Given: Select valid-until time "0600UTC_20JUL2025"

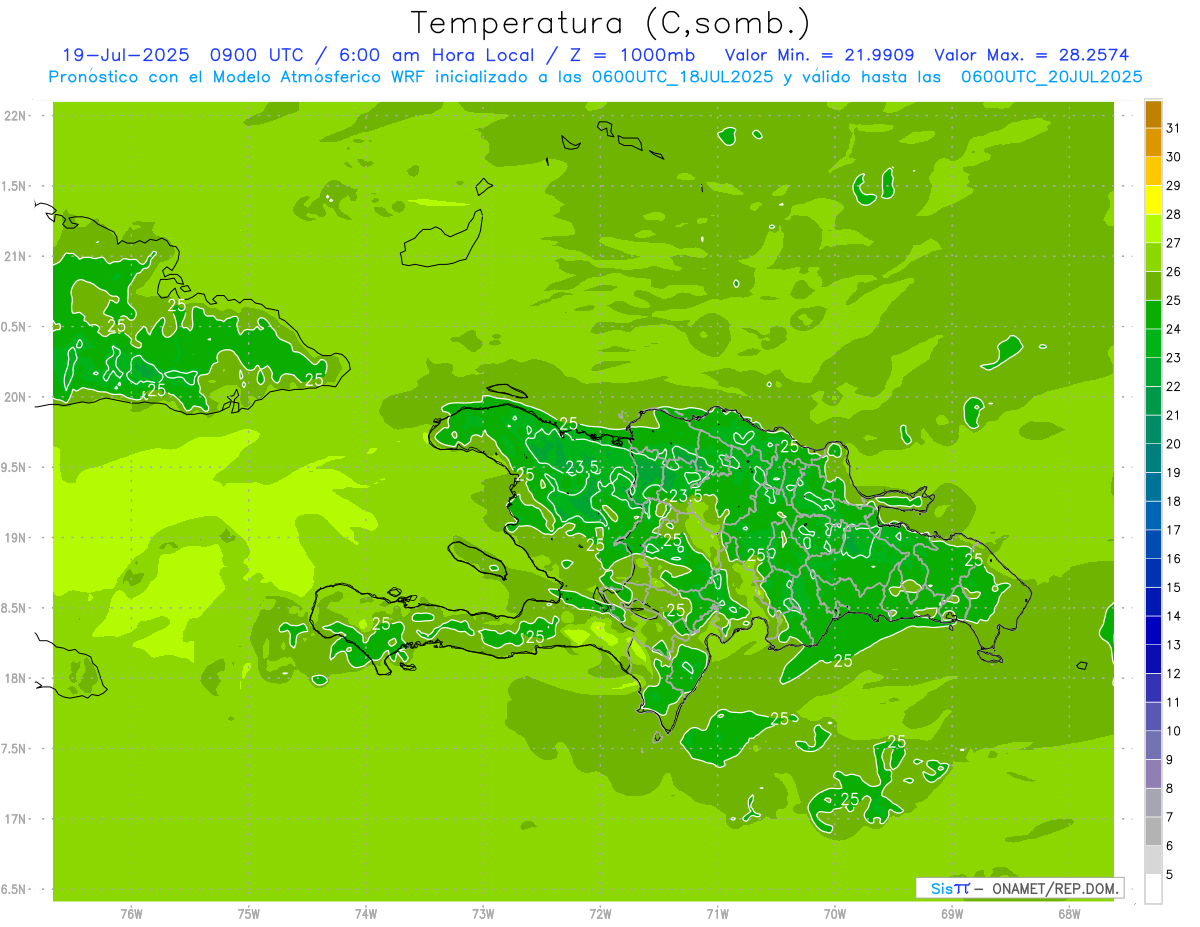Looking at the screenshot, I should coord(1051,76).
